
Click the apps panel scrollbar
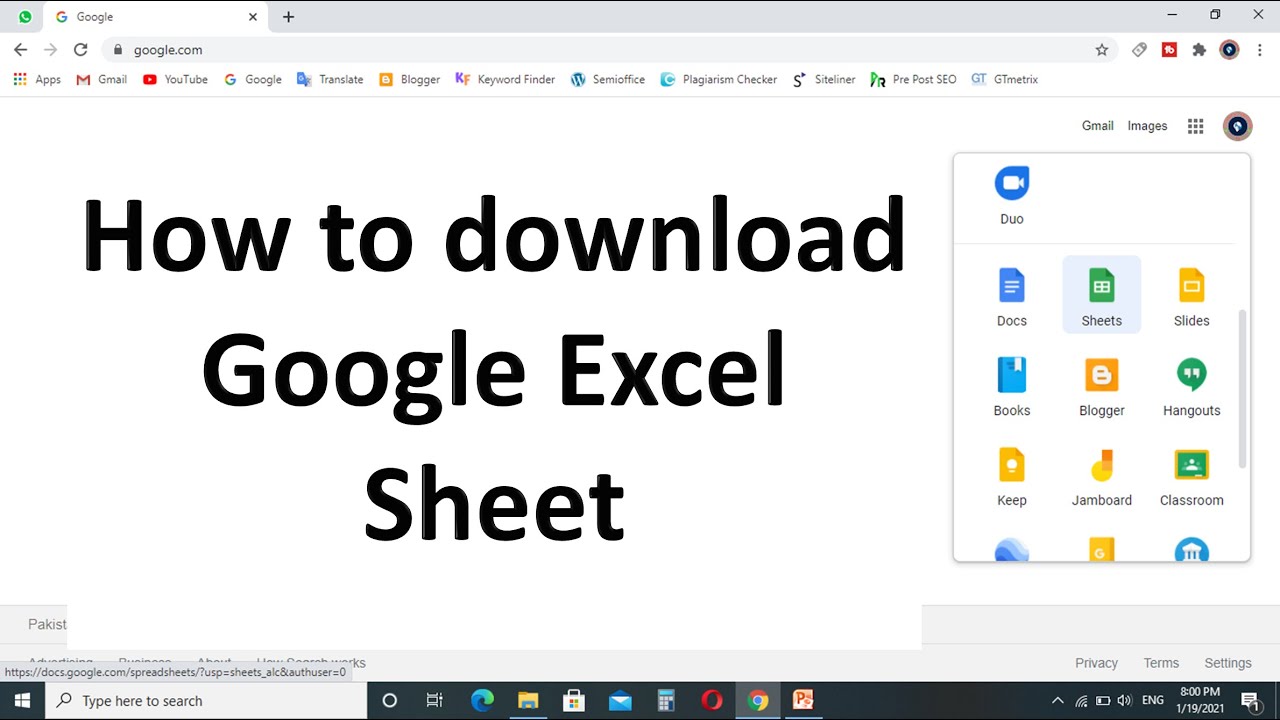pos(1242,388)
